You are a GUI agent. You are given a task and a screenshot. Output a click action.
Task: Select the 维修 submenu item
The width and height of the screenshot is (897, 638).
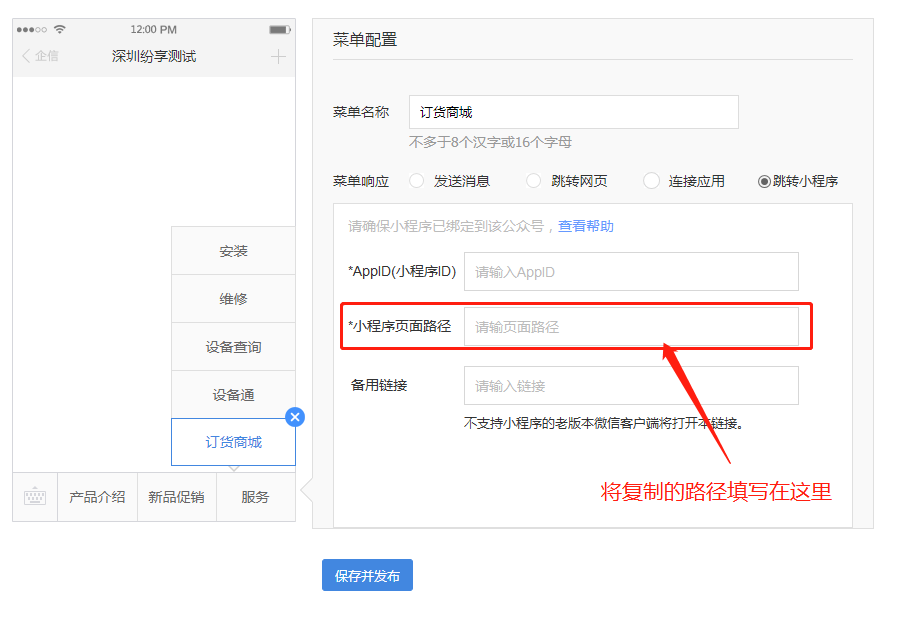233,299
